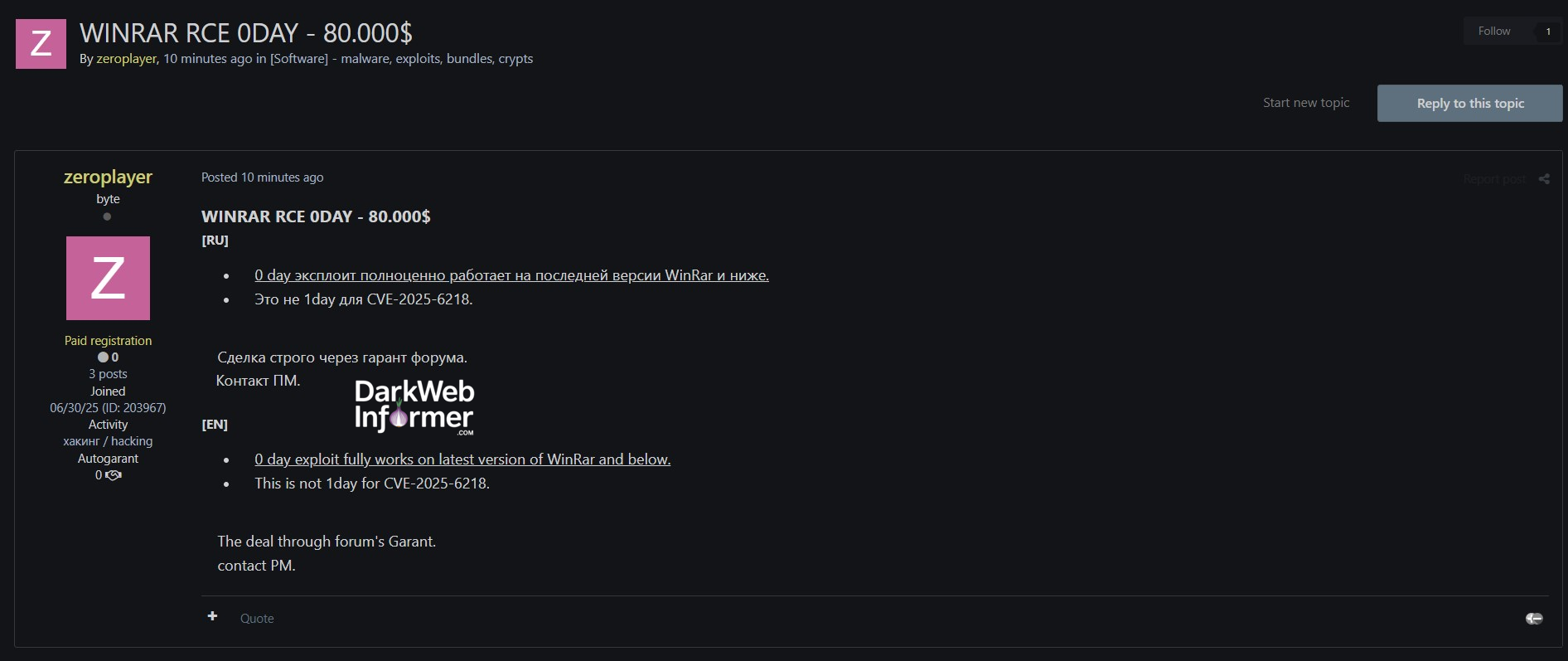
Task: Open zeroplayer username above avatar
Action: 108,177
